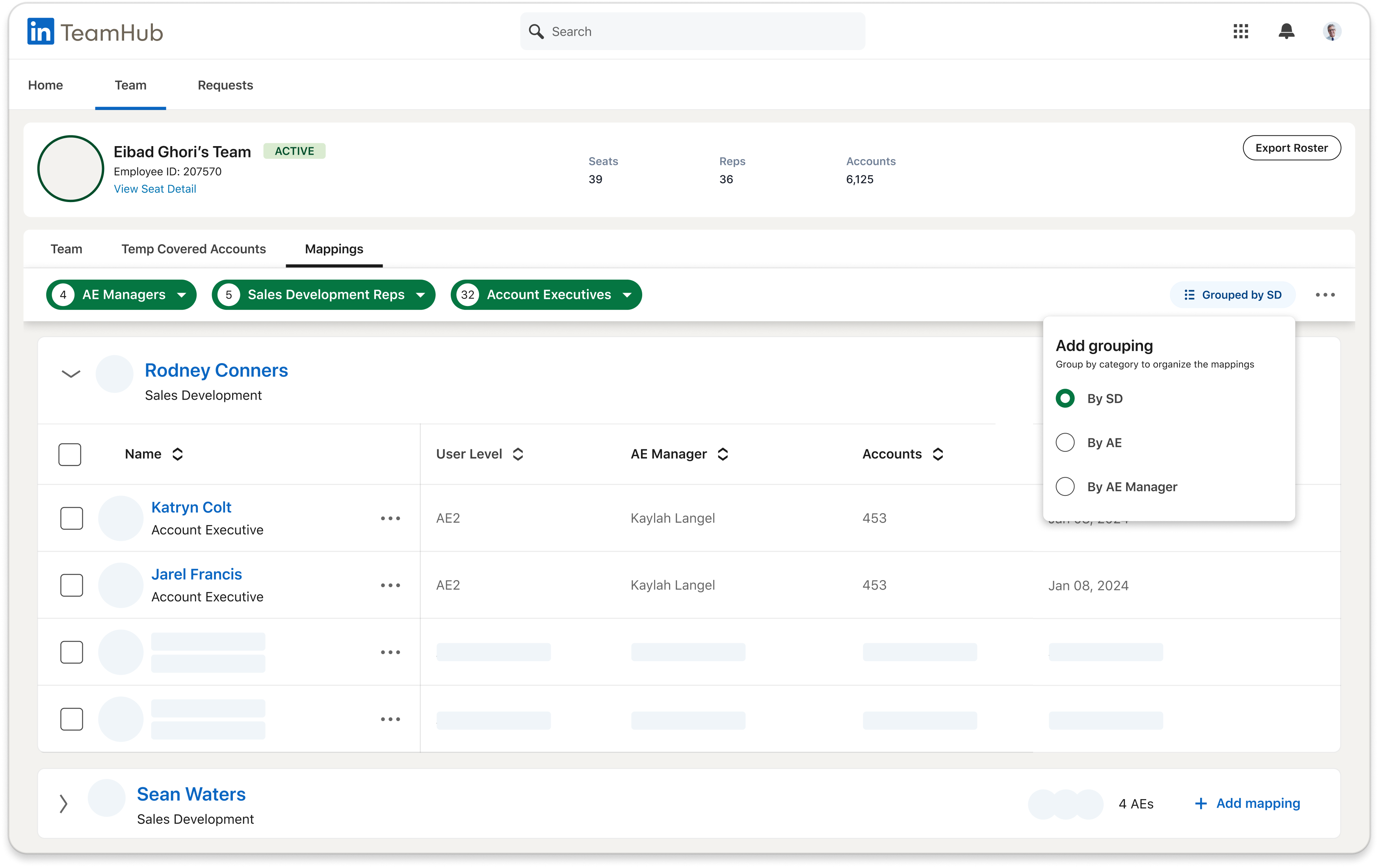1379x868 pixels.
Task: Select the By AE grouping option
Action: tap(1065, 443)
